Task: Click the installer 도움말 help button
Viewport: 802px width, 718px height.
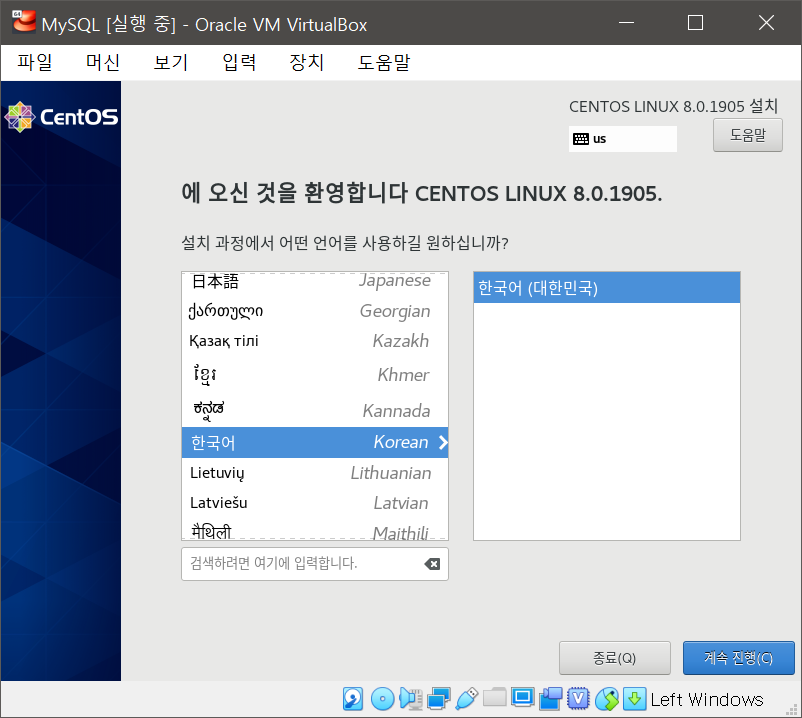Action: 747,135
